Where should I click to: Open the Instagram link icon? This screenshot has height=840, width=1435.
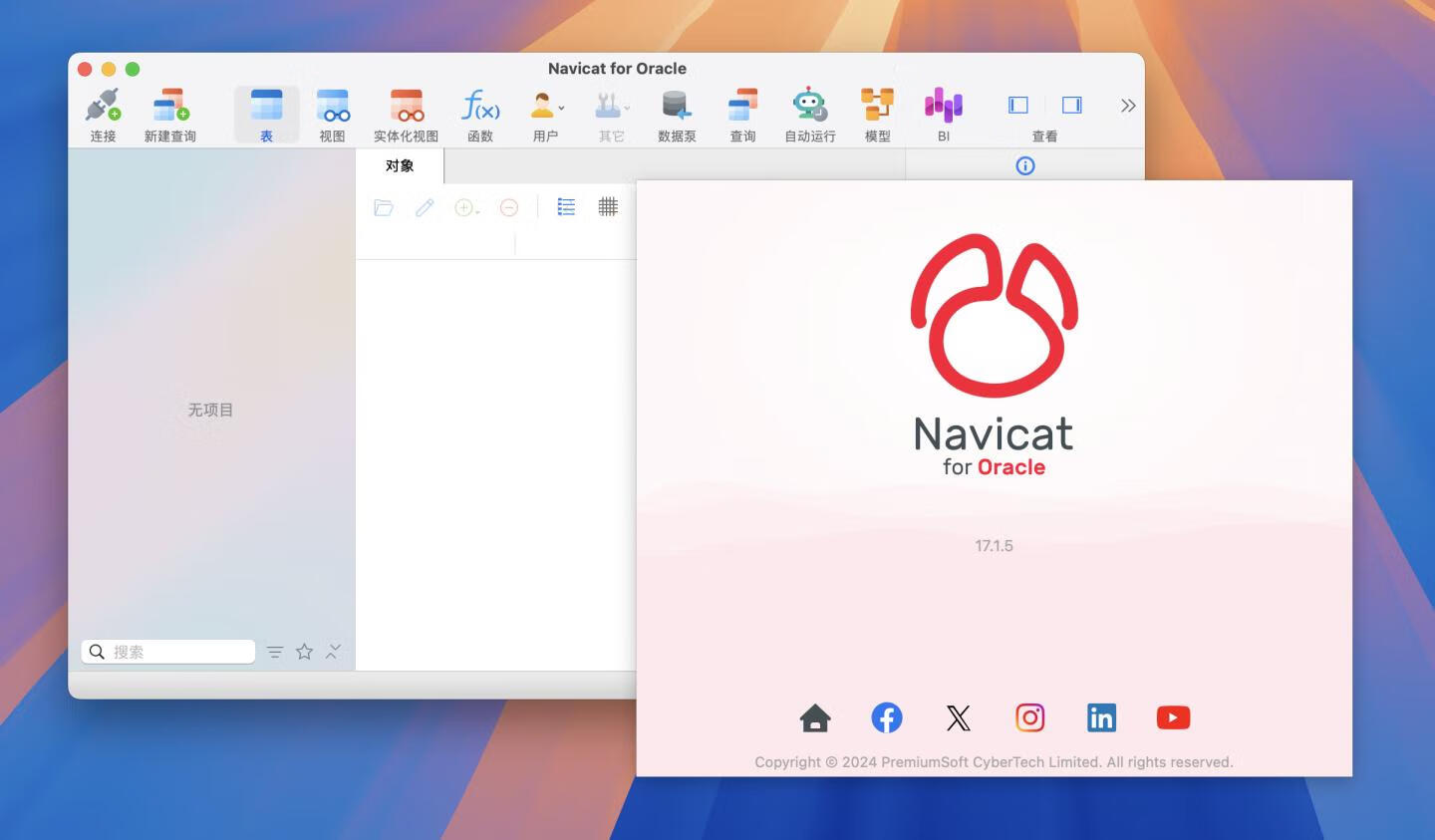click(x=1029, y=717)
